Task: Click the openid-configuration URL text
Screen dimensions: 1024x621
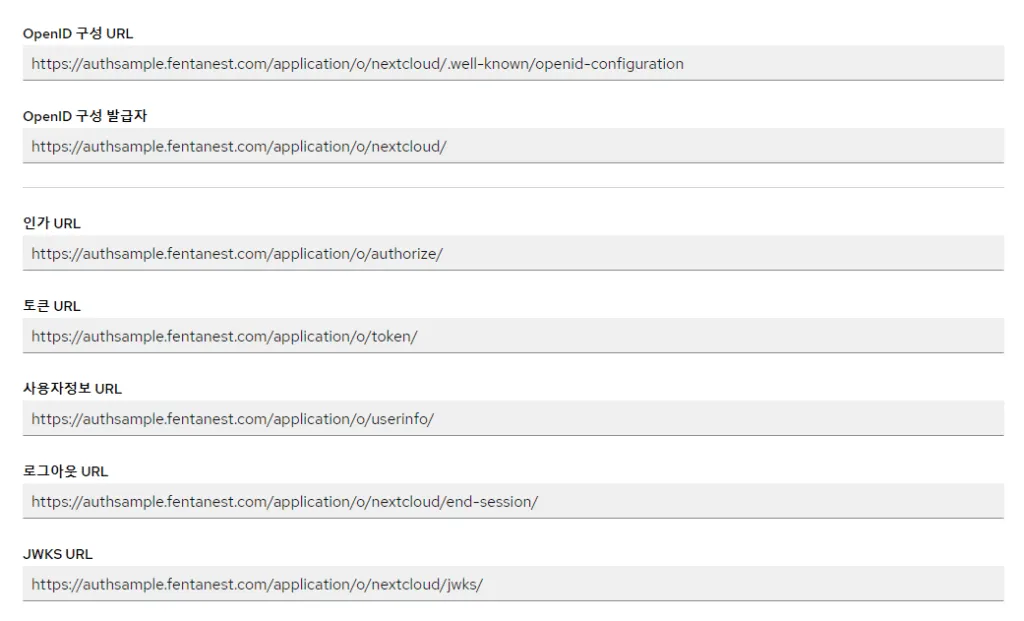Action: click(356, 63)
